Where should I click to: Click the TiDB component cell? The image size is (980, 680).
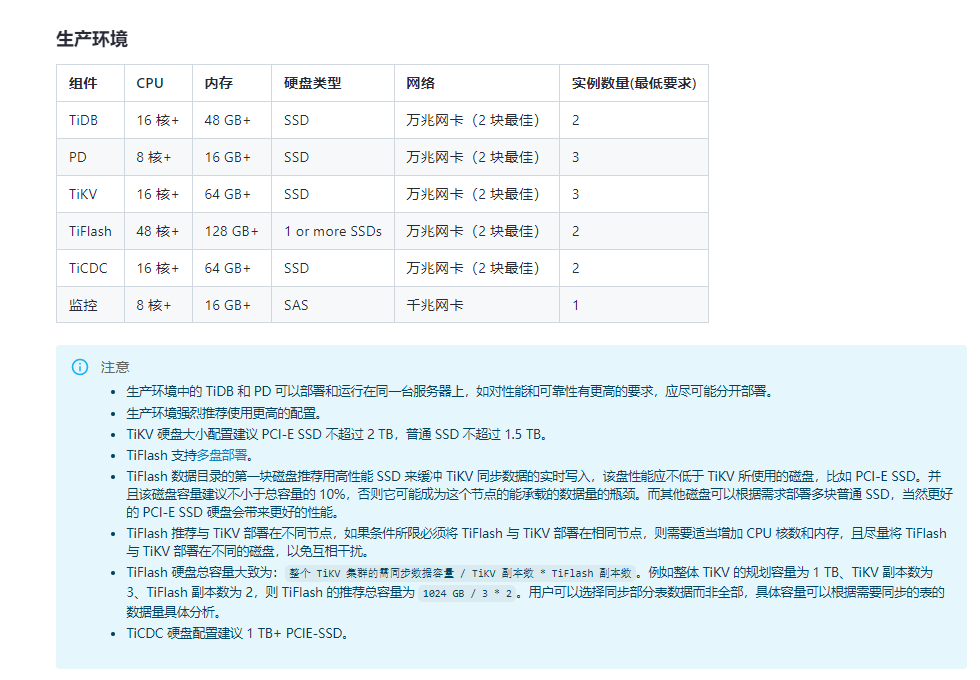91,120
